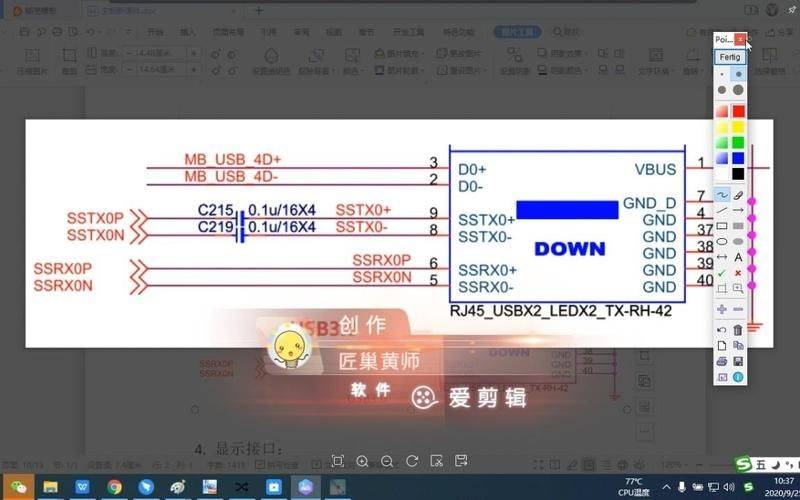The height and width of the screenshot is (500, 800).
Task: Pick the solid red color swatch
Action: [x=738, y=111]
